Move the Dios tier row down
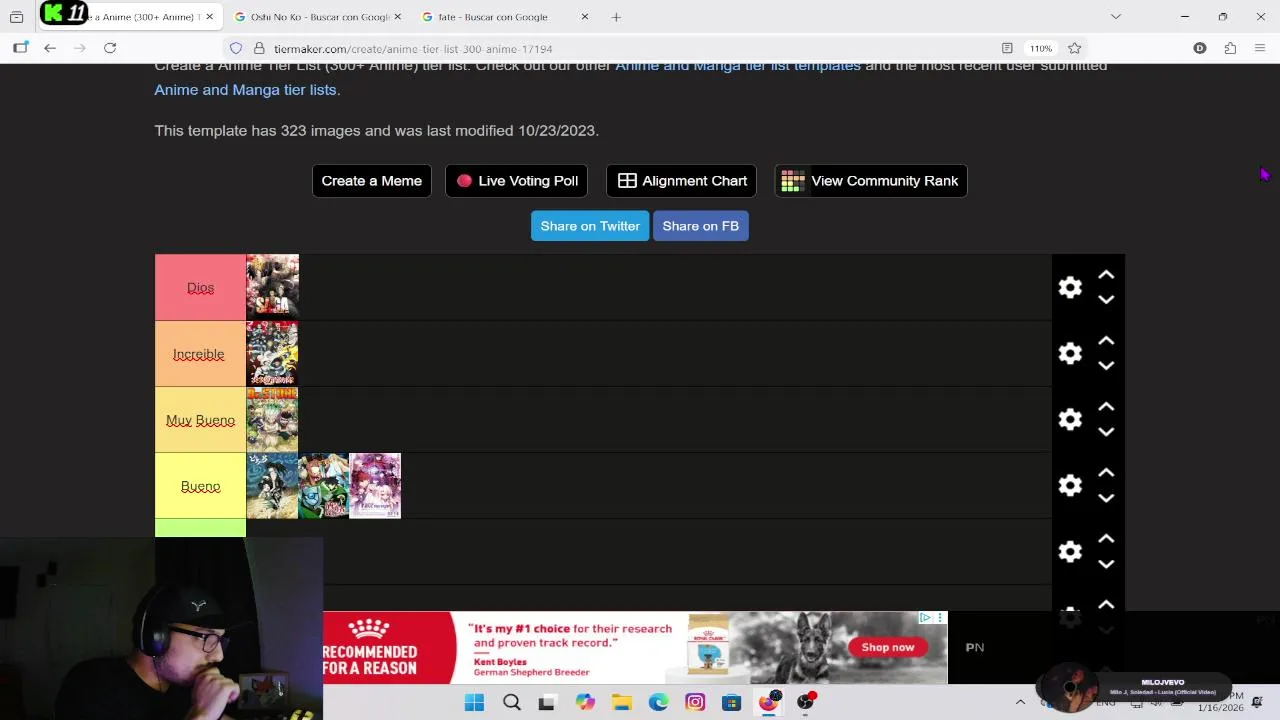1280x720 pixels. (1106, 300)
